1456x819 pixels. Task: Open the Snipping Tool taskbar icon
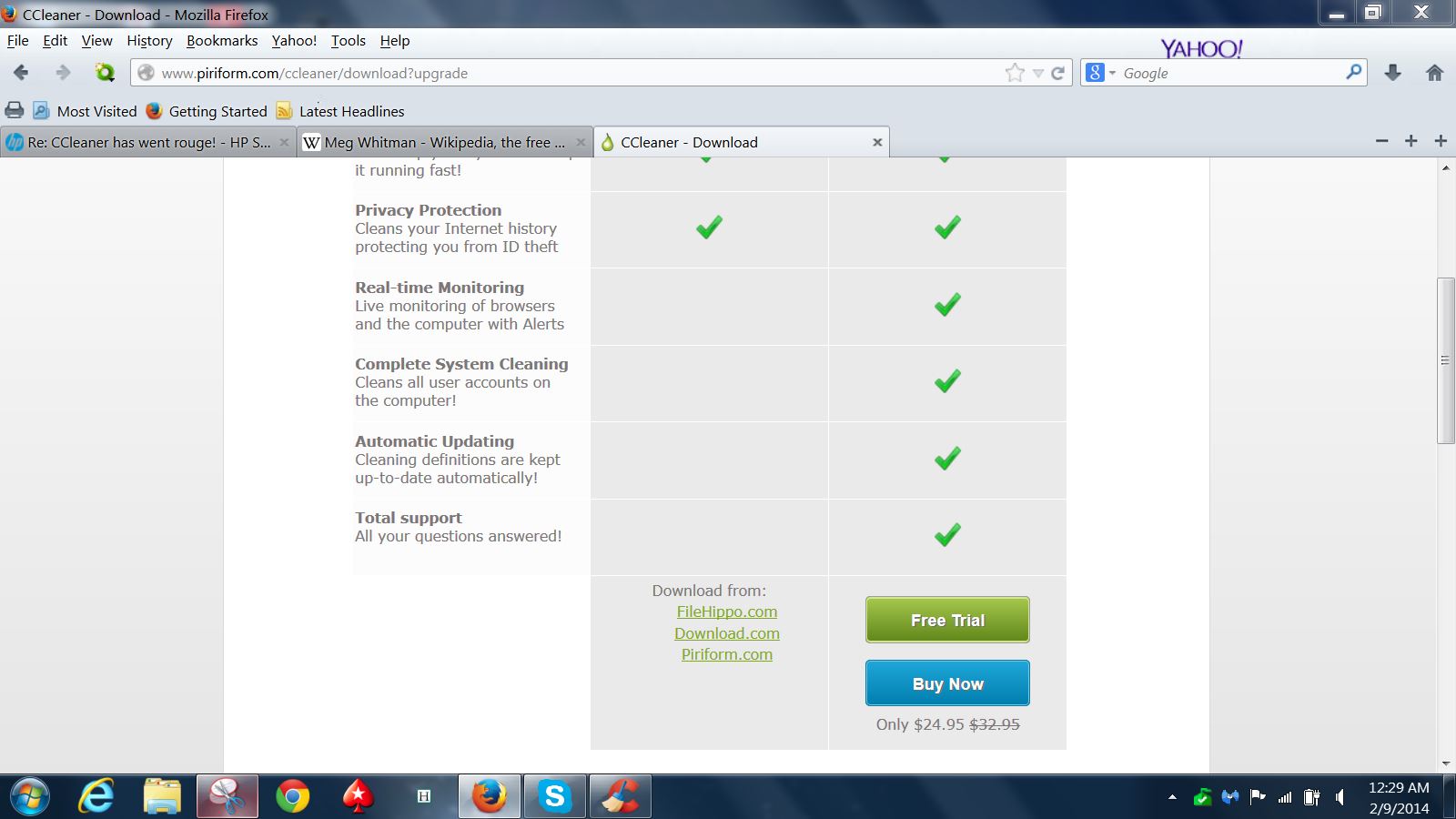pos(227,797)
